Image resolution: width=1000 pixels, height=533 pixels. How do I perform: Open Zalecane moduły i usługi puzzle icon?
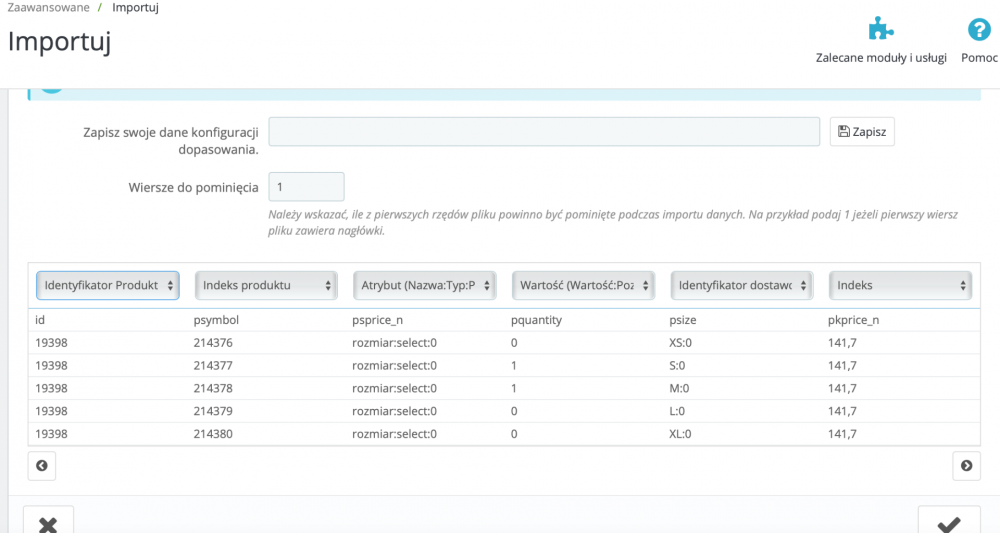(x=880, y=30)
